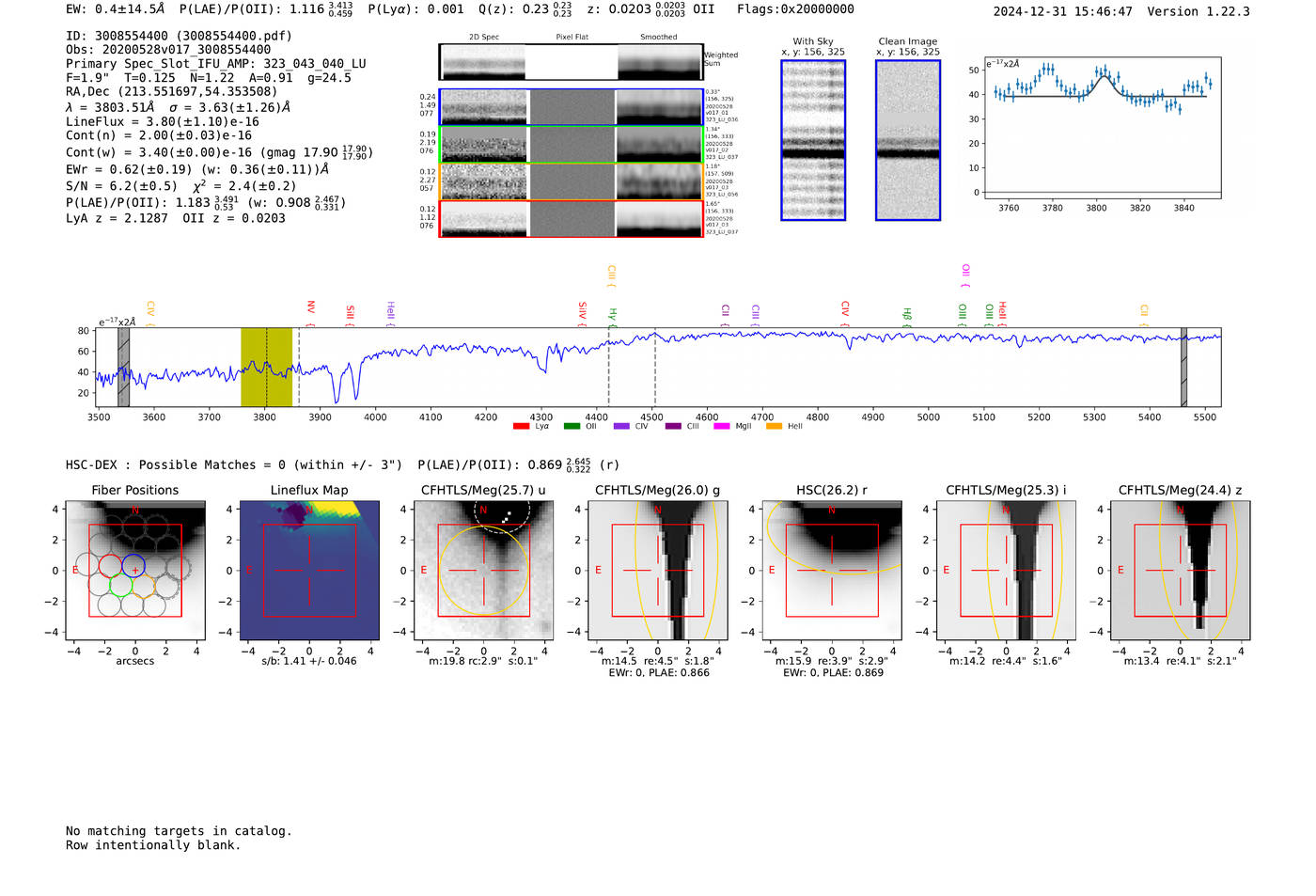
Task: Select the CIII legend color swatch
Action: pos(673,427)
